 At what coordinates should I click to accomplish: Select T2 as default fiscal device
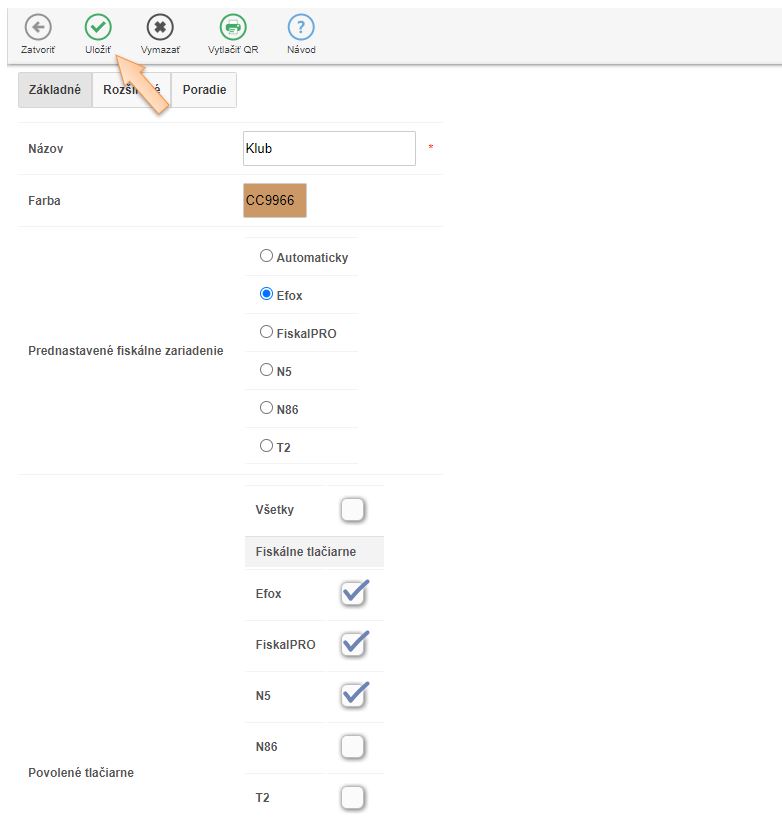(x=266, y=446)
